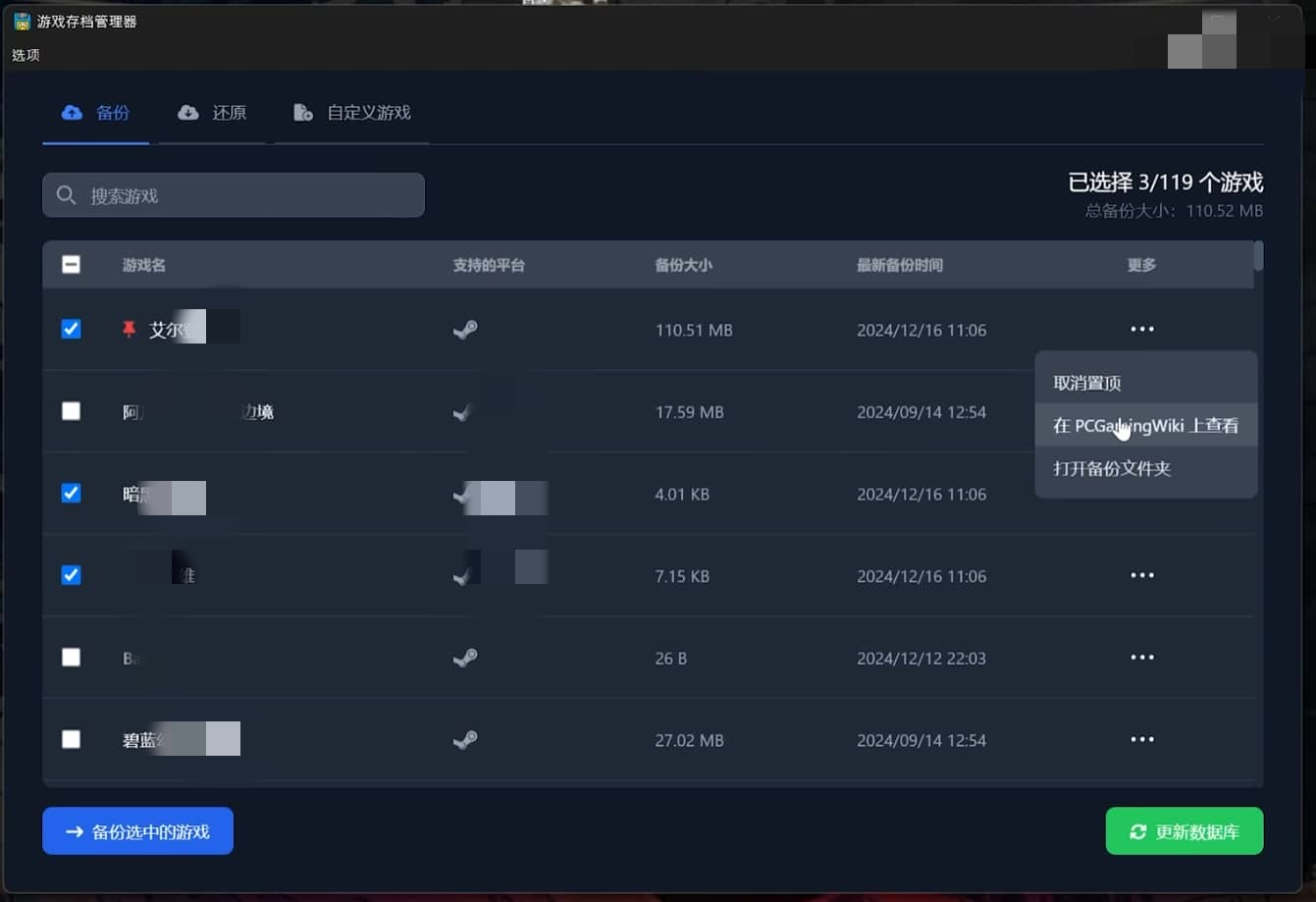Toggle the select-all checkbox in the table header
Image resolution: width=1316 pixels, height=902 pixels.
[71, 264]
